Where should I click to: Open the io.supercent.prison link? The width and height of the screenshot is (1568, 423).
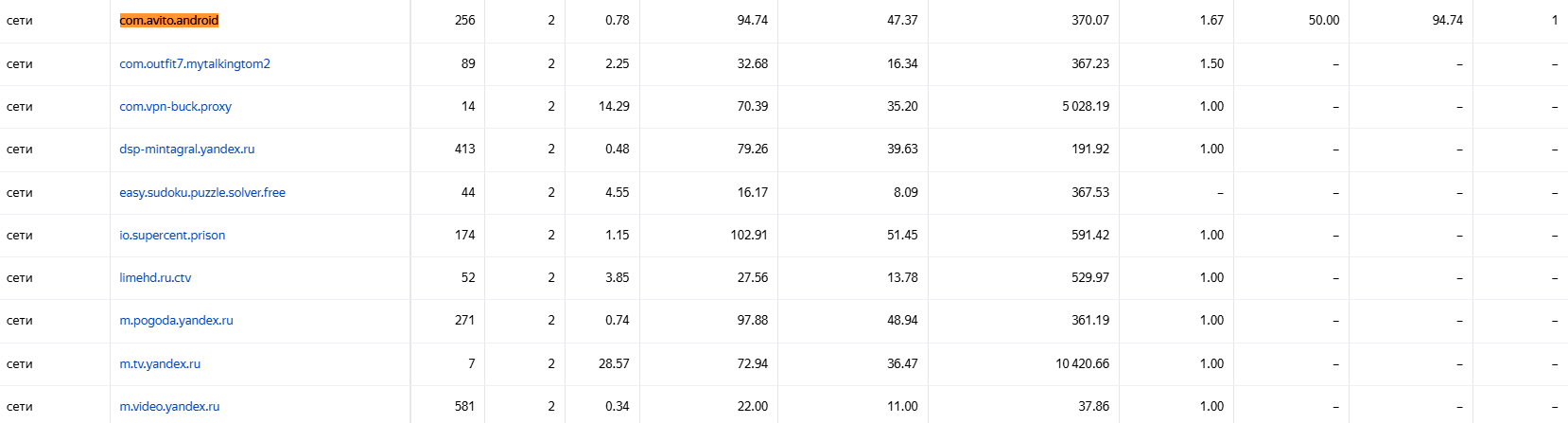click(x=172, y=235)
